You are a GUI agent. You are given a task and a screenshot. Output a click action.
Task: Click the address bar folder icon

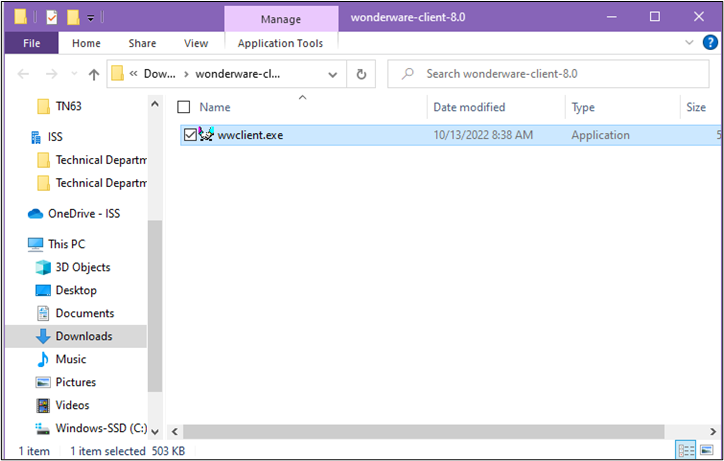pyautogui.click(x=118, y=73)
